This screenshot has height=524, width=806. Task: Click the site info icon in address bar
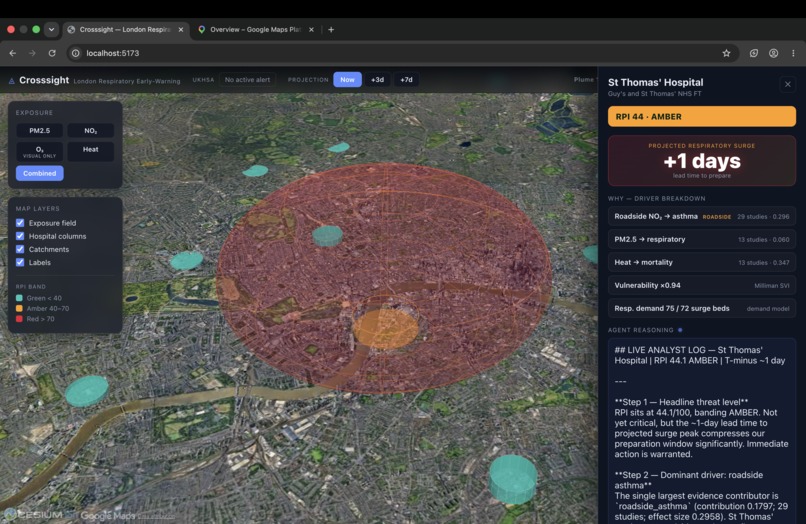click(76, 53)
